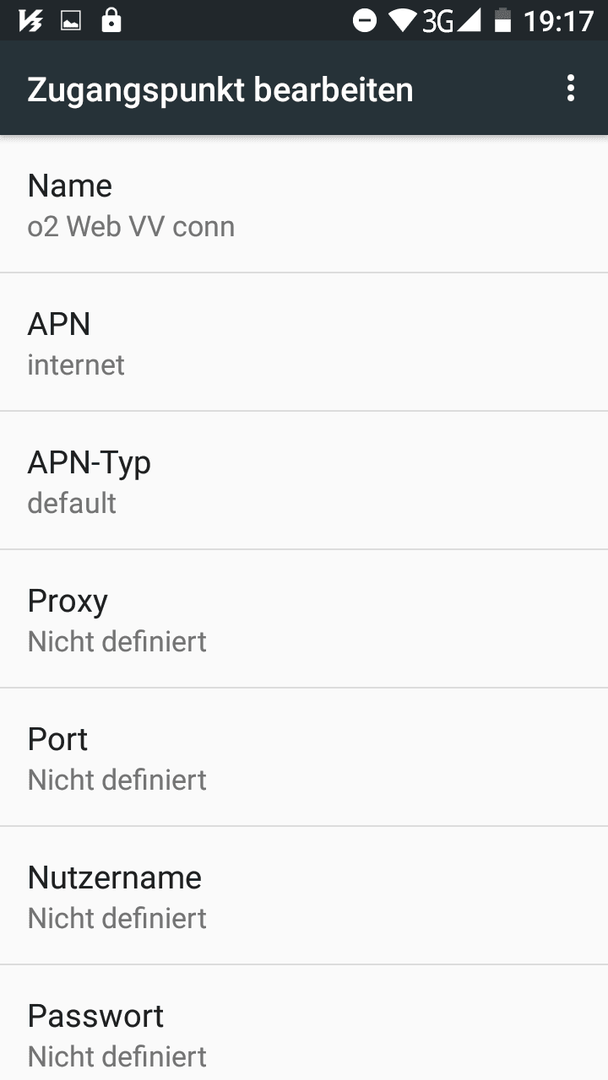
Task: Edit the APN-Typ default entry
Action: [x=304, y=481]
